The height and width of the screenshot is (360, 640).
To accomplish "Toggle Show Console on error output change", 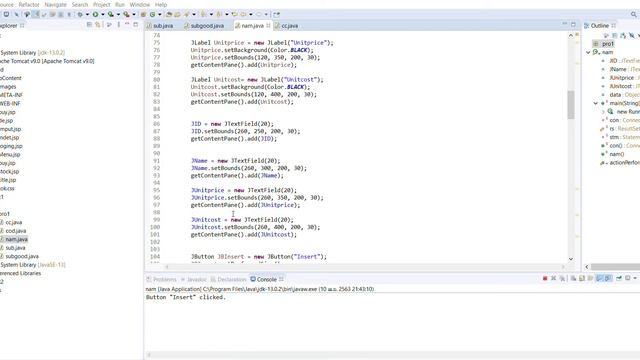I will coord(608,278).
